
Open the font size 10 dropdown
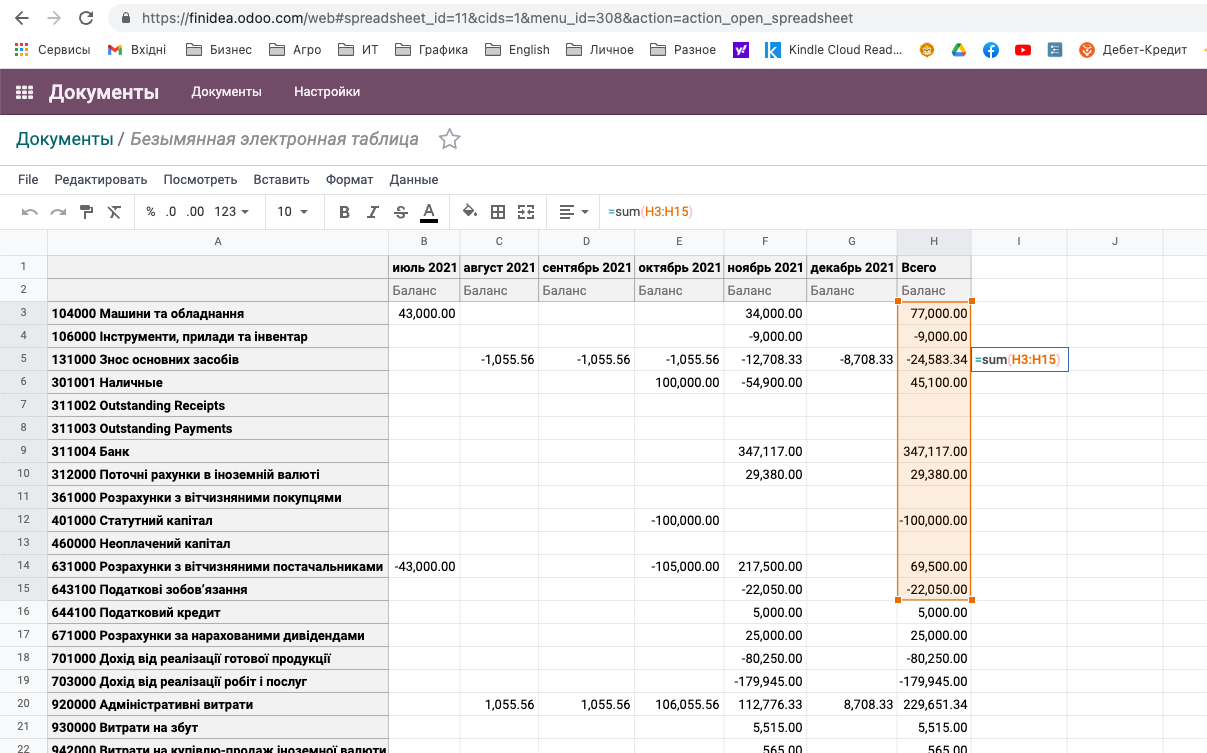[x=293, y=212]
